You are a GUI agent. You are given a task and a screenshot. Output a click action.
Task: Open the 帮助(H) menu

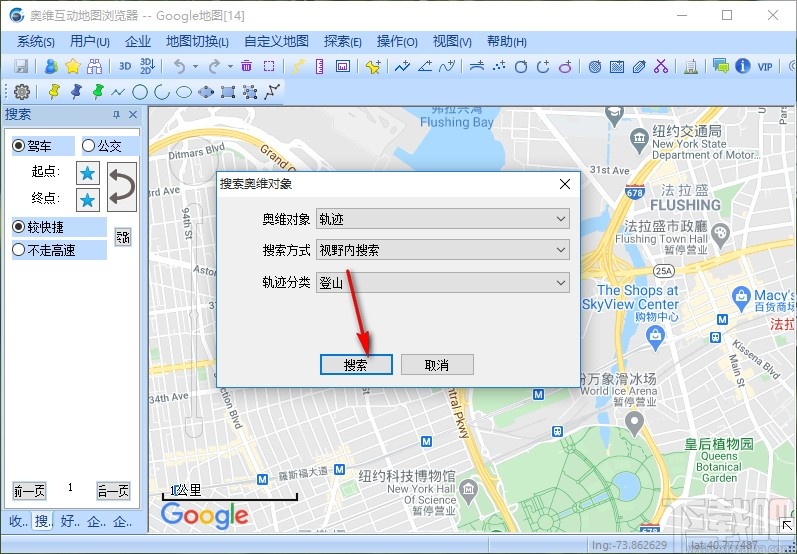pos(506,42)
